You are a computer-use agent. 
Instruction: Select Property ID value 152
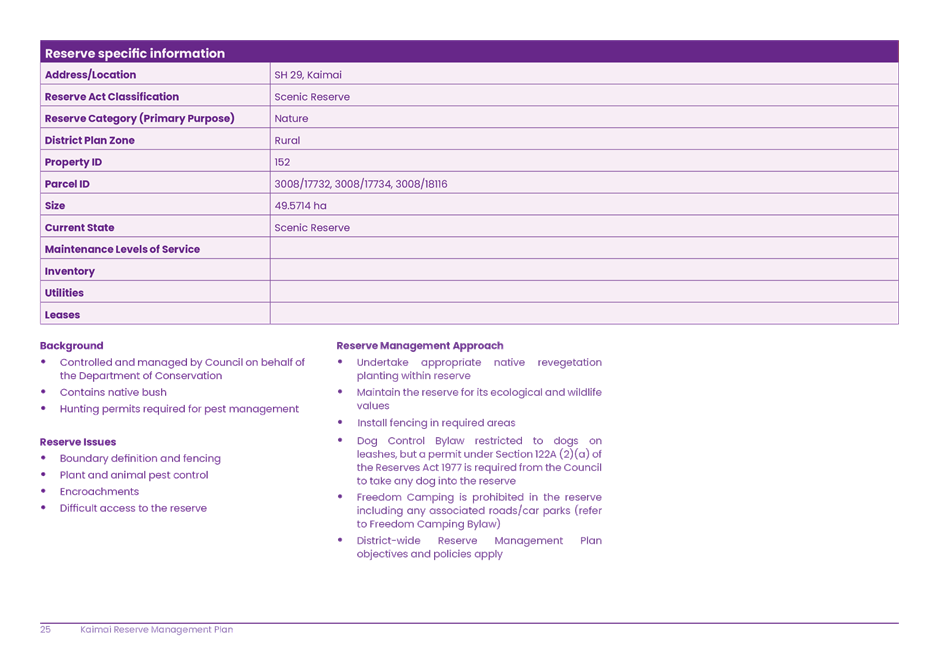point(280,162)
